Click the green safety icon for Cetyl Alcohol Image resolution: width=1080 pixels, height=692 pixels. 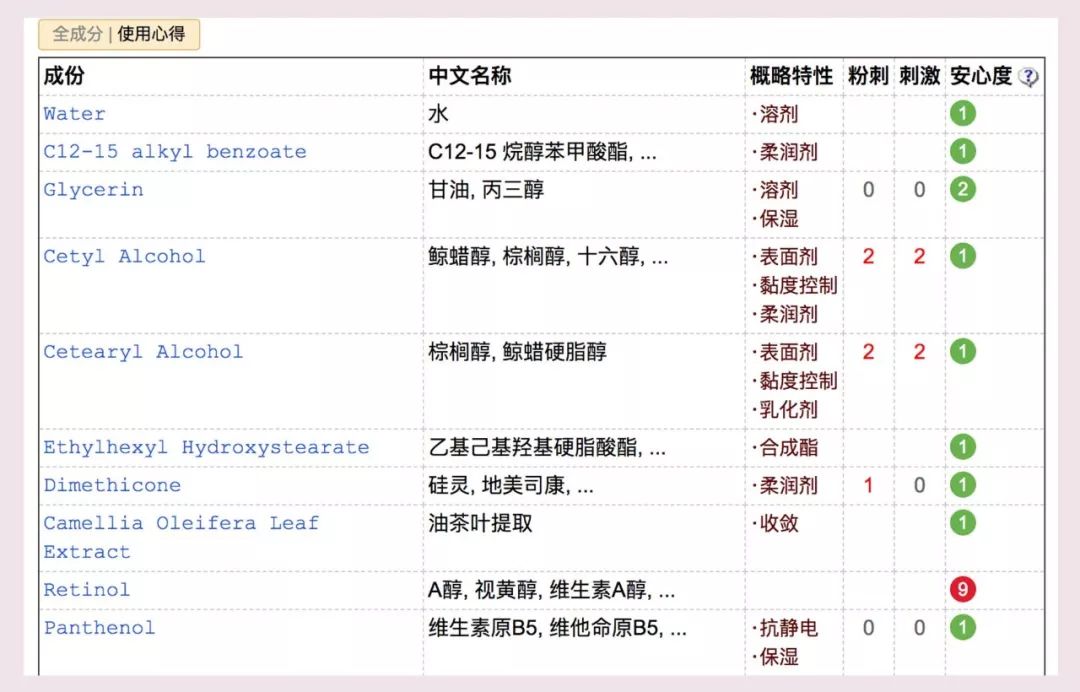pos(962,256)
